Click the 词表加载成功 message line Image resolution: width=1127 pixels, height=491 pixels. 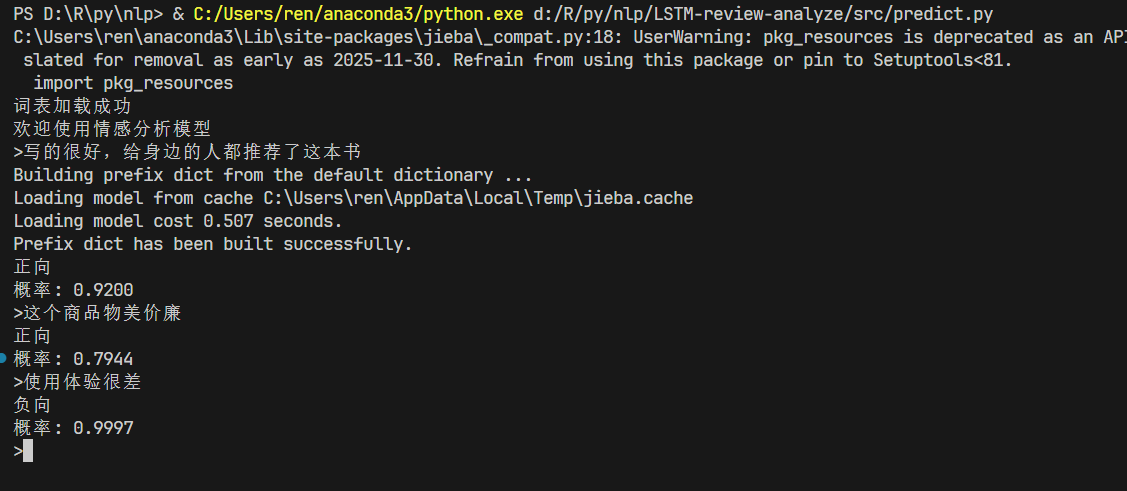pos(72,106)
